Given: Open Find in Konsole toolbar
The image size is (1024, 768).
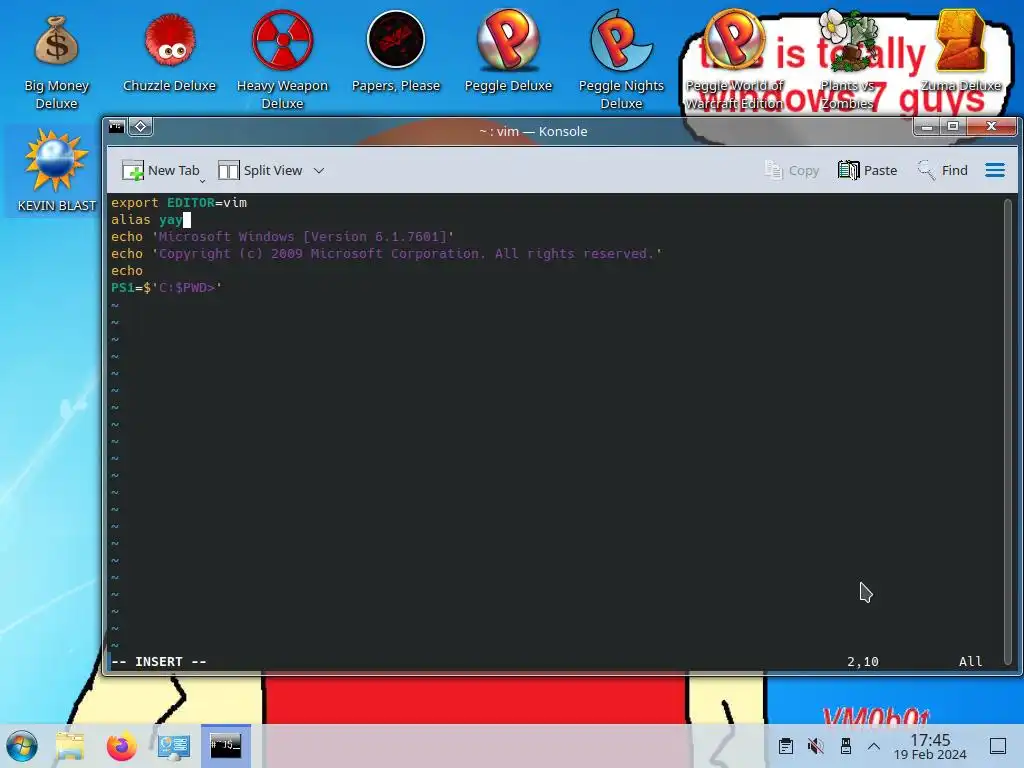Looking at the screenshot, I should (942, 170).
